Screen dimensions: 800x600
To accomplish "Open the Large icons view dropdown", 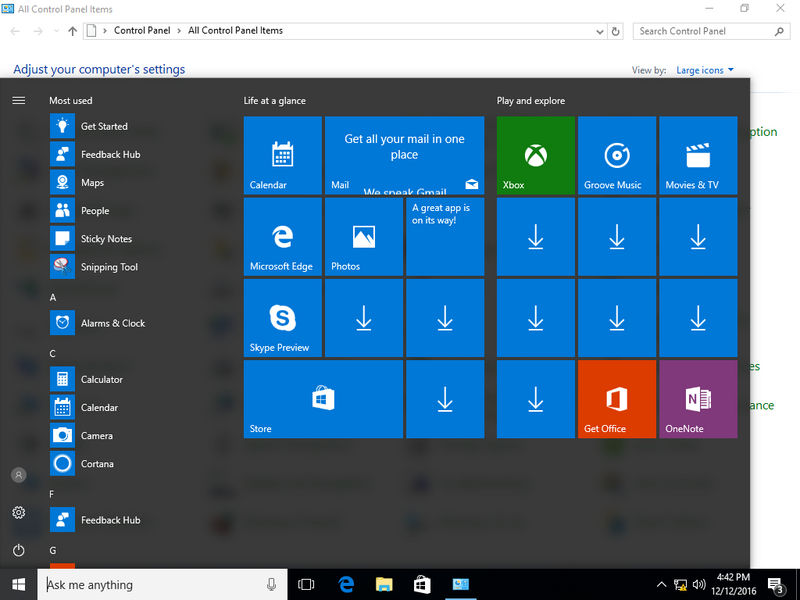I will click(x=705, y=71).
